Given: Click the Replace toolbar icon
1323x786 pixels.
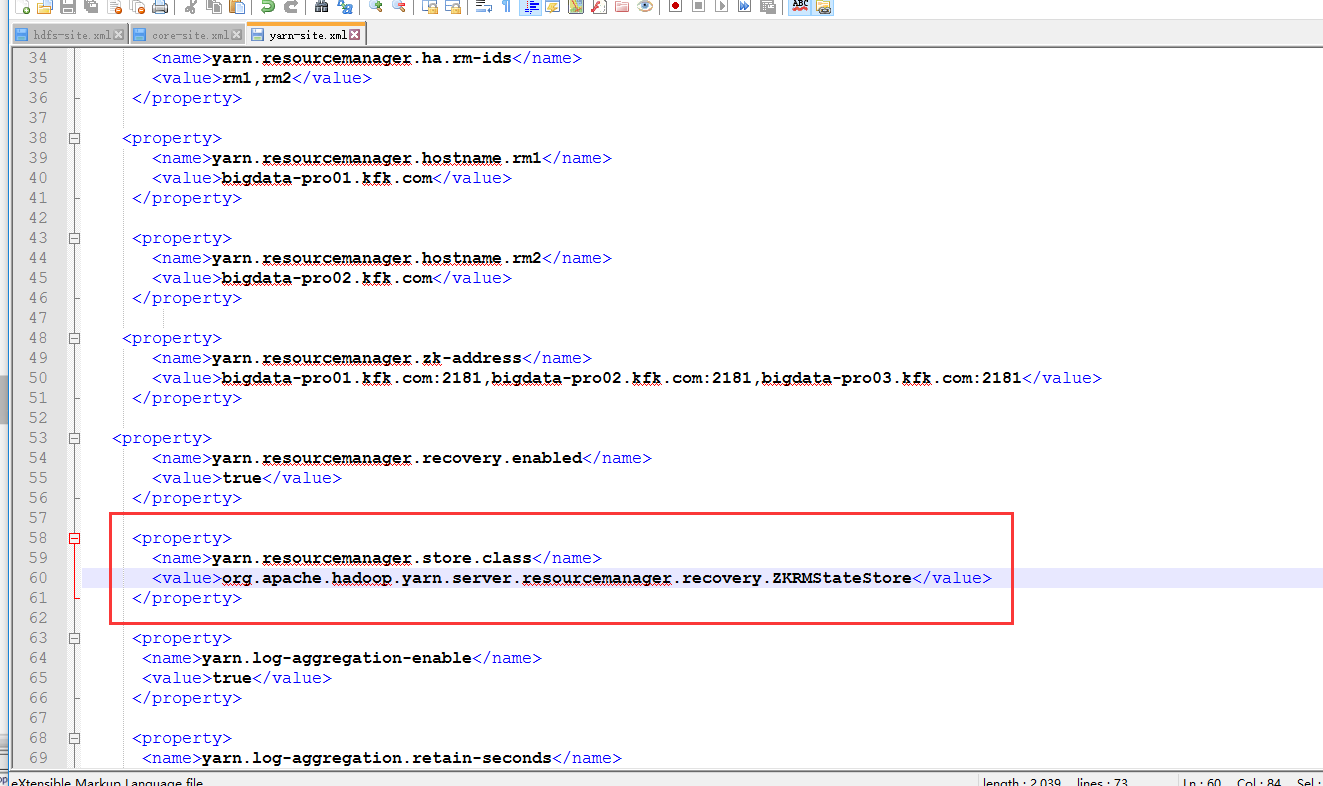Looking at the screenshot, I should [x=344, y=6].
